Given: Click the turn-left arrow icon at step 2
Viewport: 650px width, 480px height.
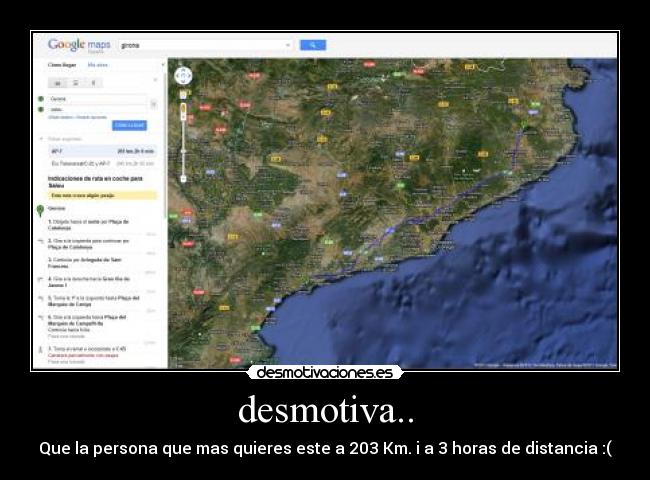Looking at the screenshot, I should click(41, 241).
